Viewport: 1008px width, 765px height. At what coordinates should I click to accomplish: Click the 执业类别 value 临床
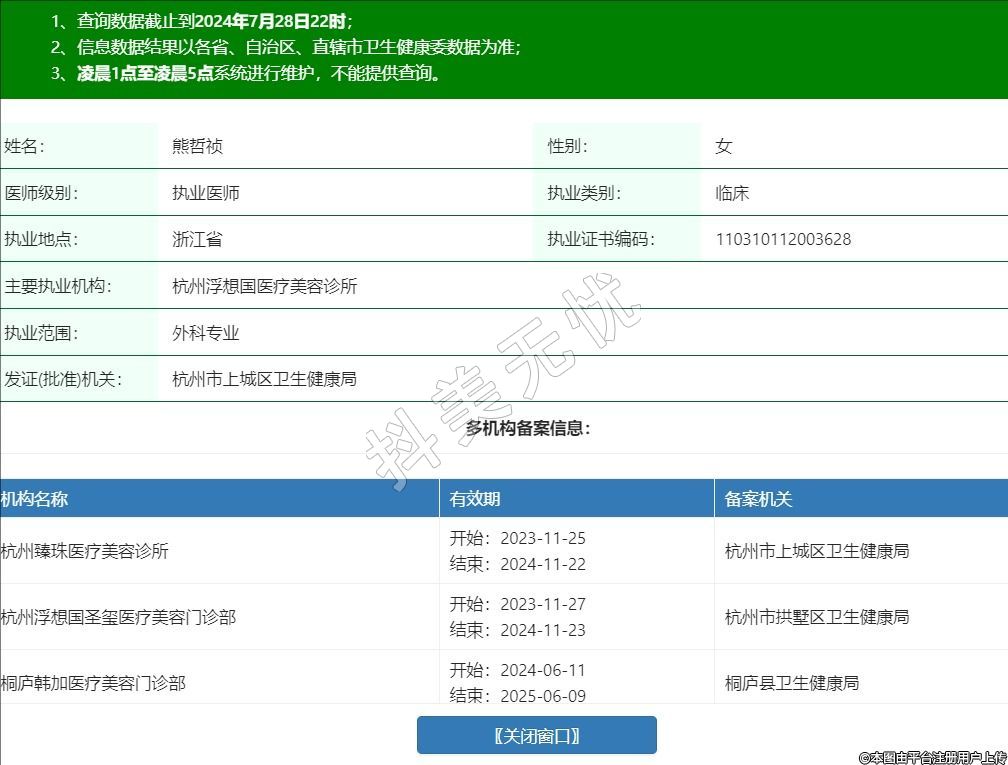(732, 193)
